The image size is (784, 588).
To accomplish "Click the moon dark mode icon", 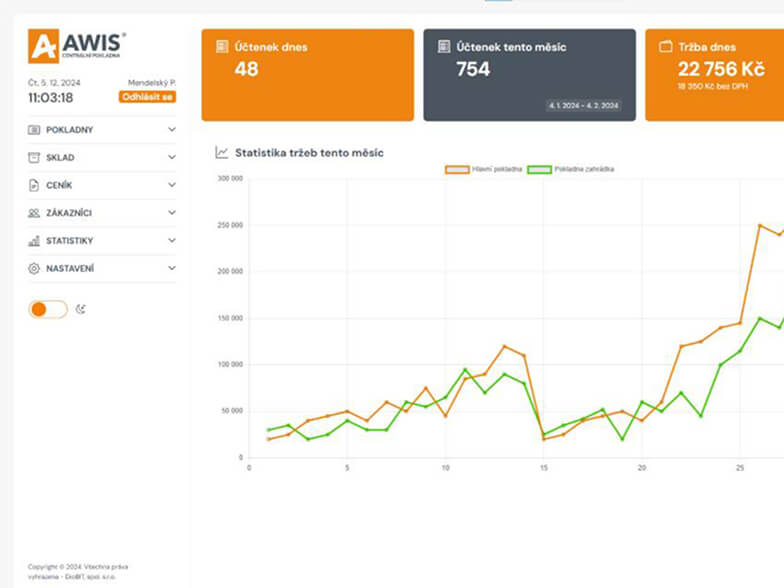I will (81, 309).
